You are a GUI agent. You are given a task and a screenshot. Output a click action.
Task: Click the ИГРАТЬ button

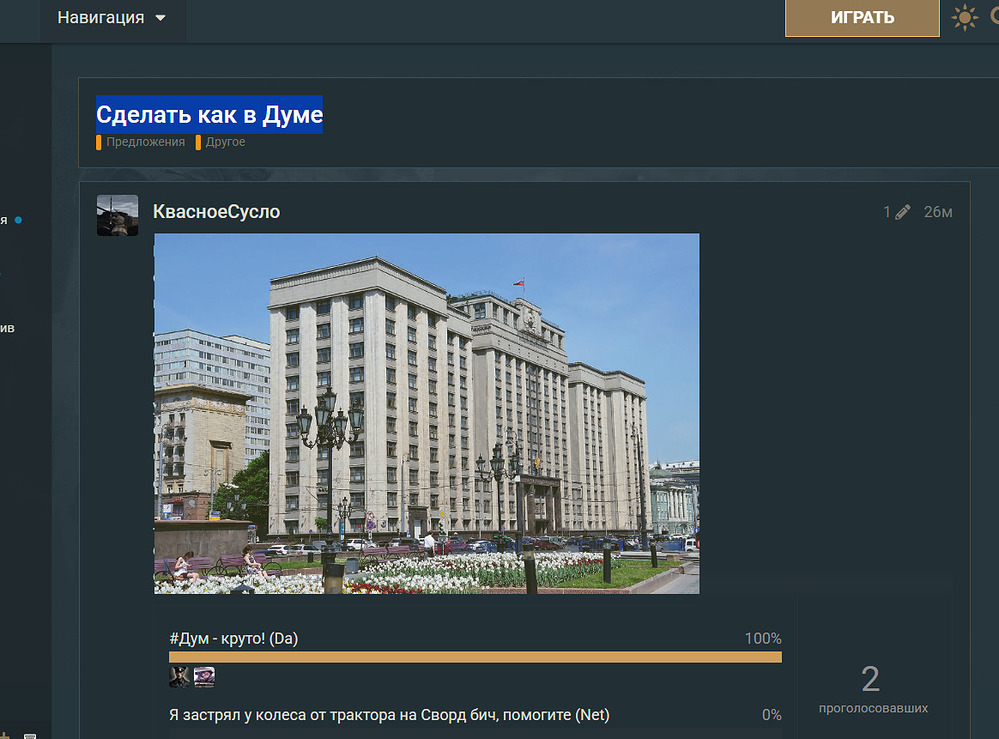click(x=862, y=18)
